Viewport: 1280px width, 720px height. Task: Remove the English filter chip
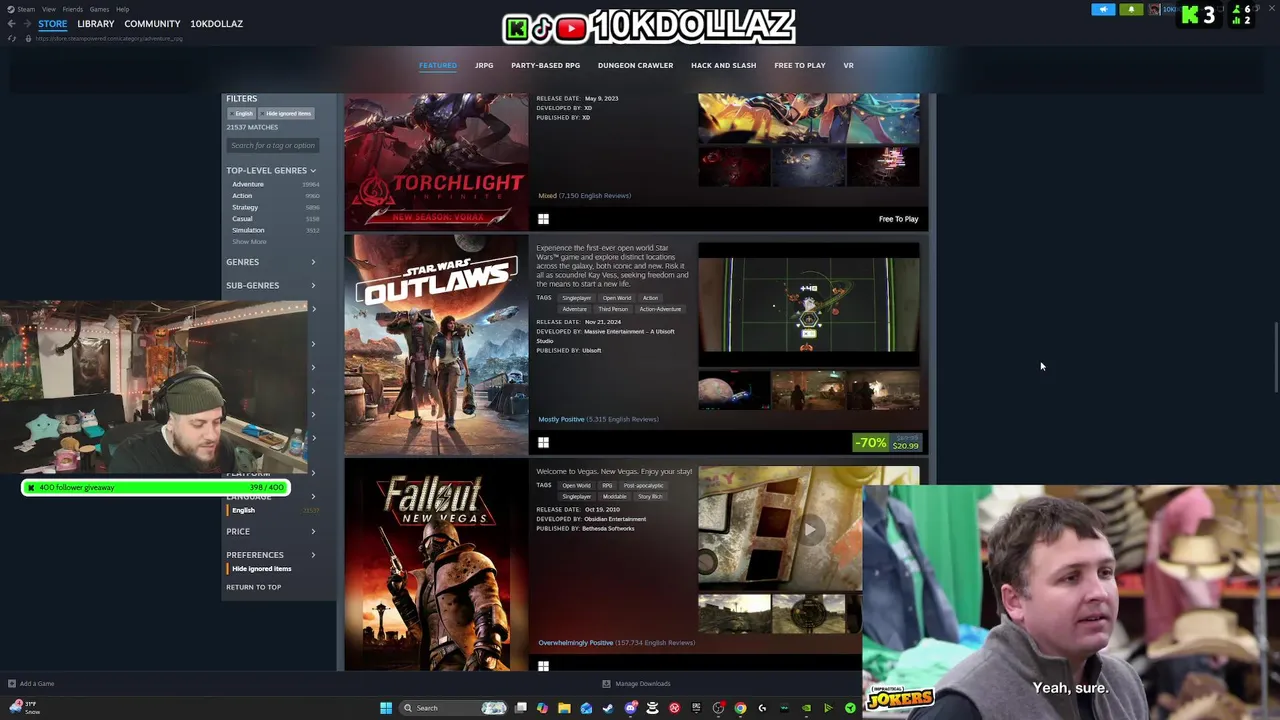(243, 113)
